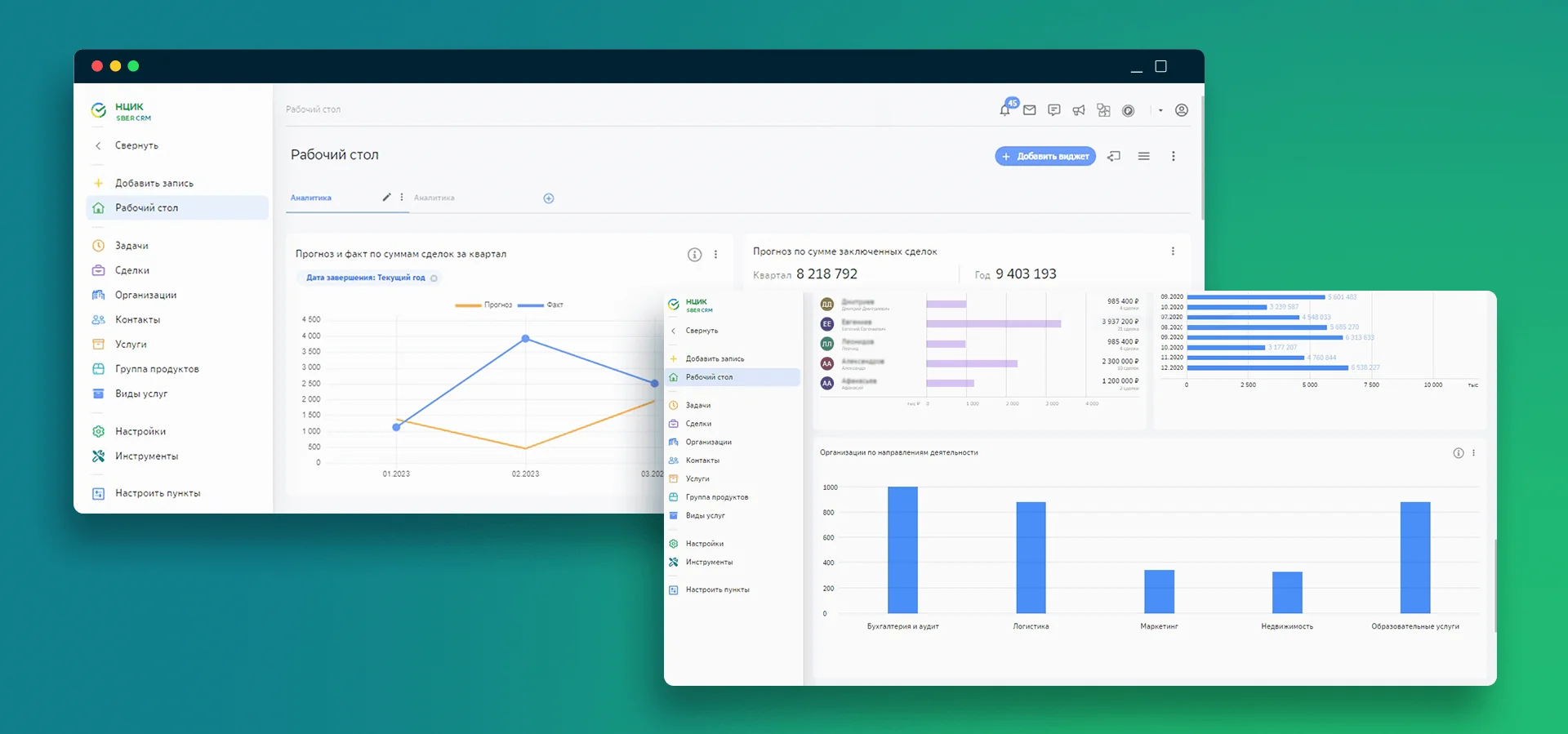Open the user profile icon
This screenshot has height=734, width=1568.
1181,110
